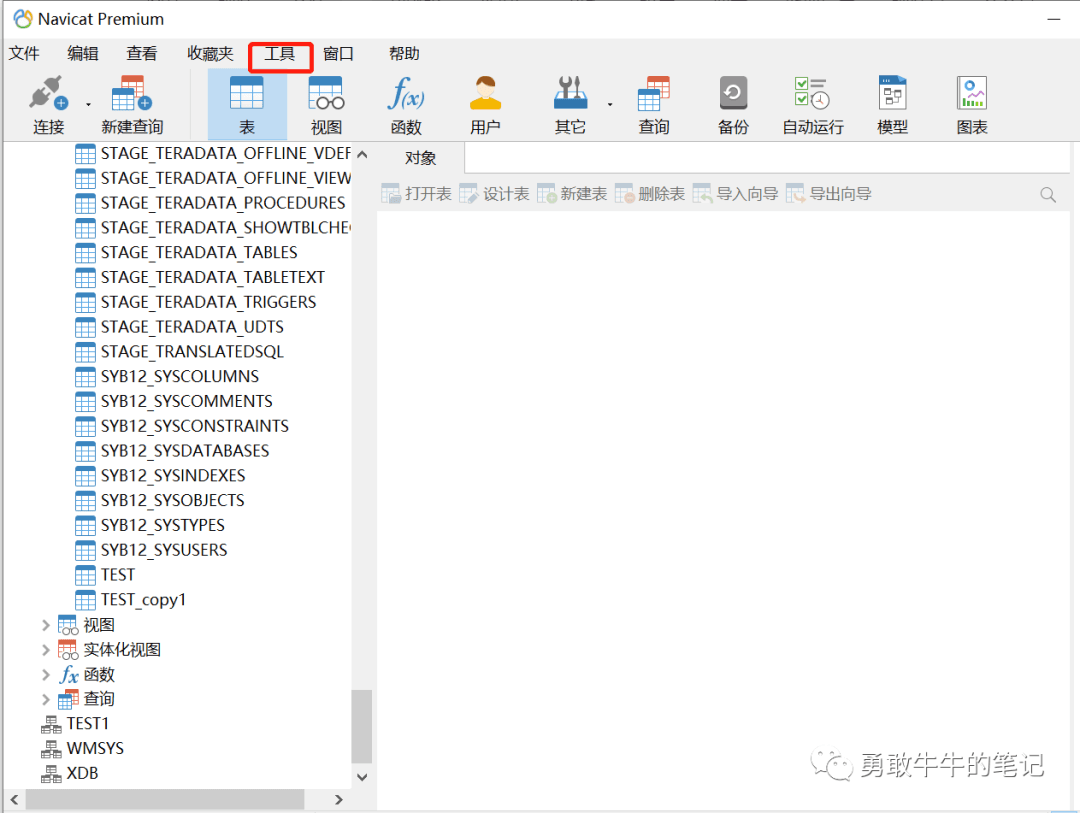Click the 删除表 delete table button
The image size is (1080, 813).
[x=650, y=194]
